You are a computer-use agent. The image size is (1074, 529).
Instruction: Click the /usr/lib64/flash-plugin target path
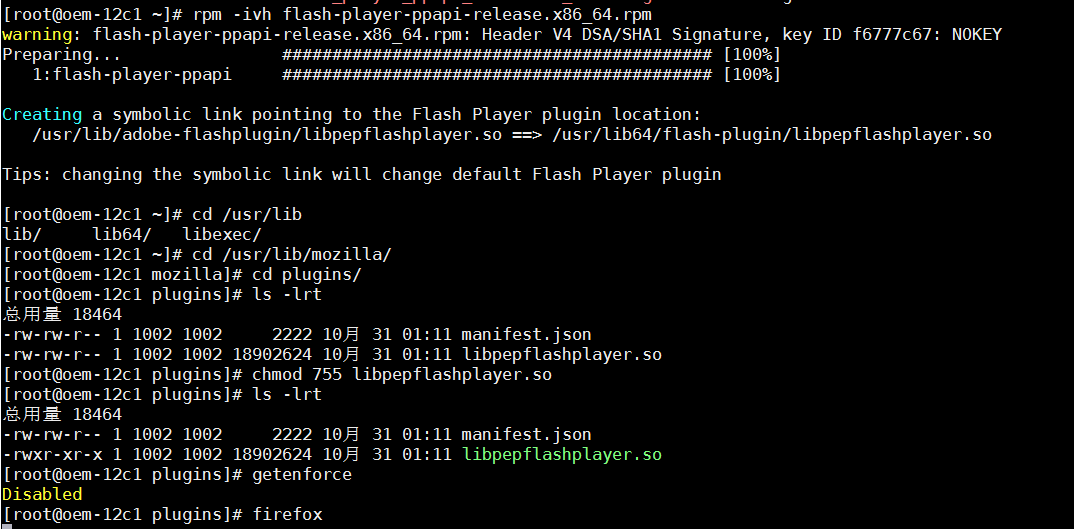click(771, 135)
